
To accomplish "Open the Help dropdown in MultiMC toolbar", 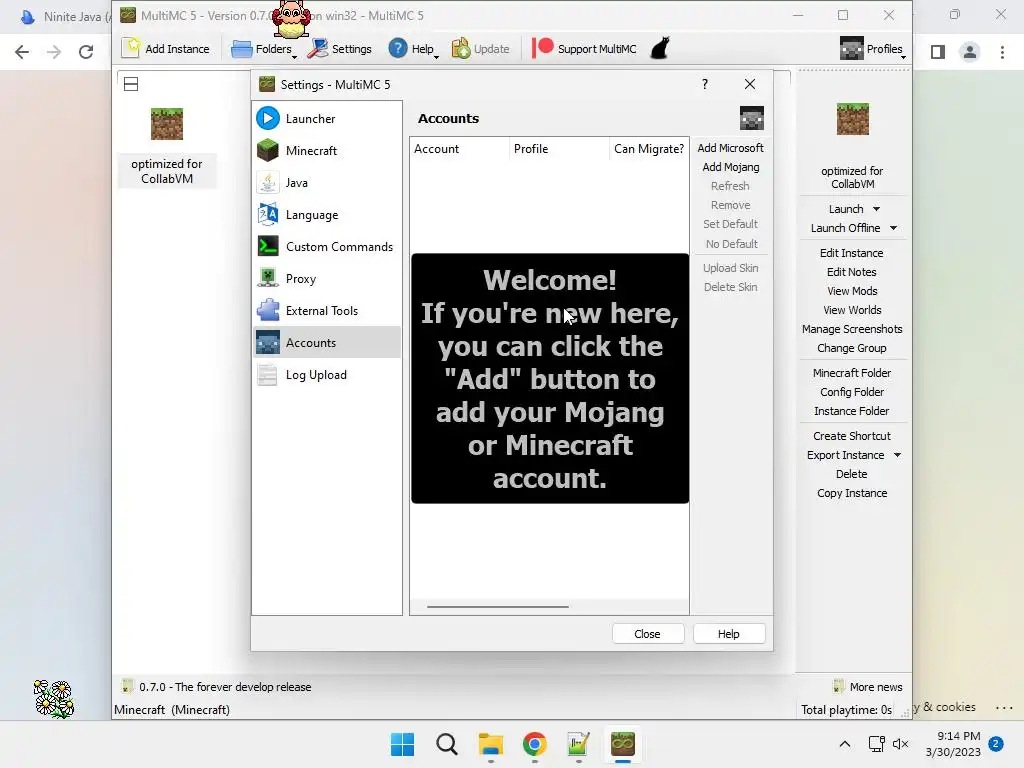I will (413, 49).
